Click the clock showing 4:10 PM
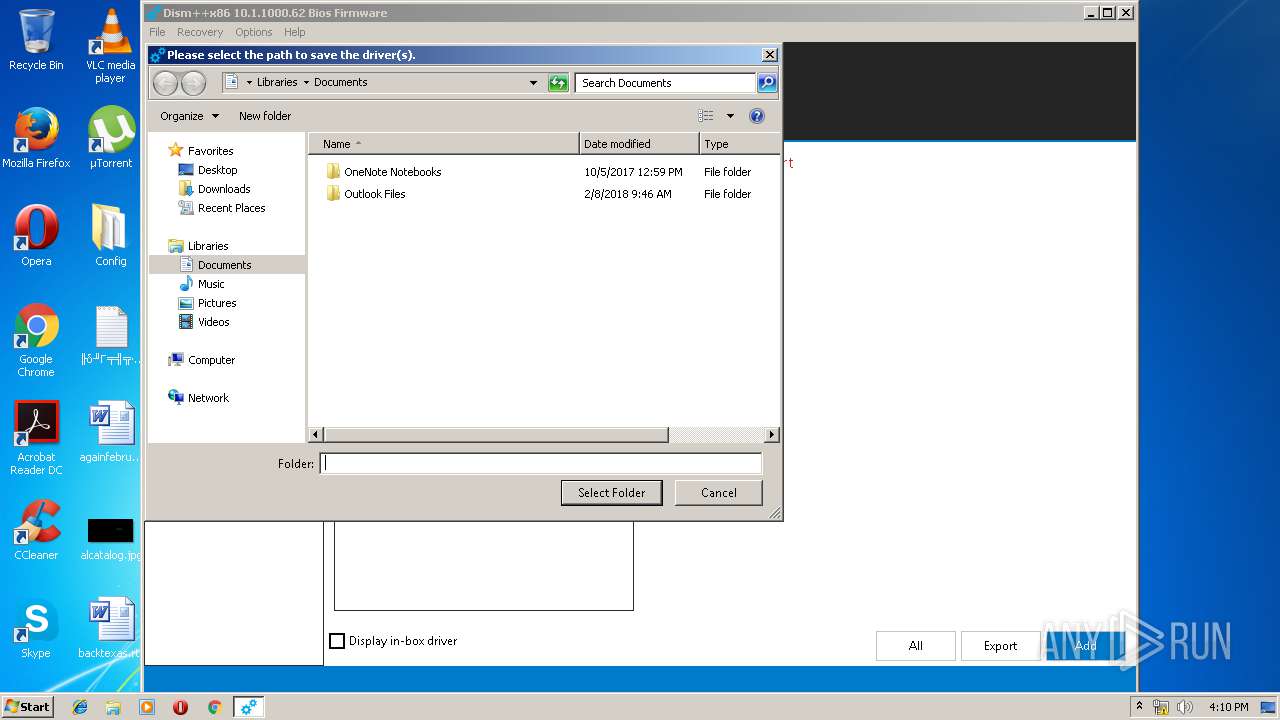The image size is (1280, 720). pyautogui.click(x=1229, y=707)
